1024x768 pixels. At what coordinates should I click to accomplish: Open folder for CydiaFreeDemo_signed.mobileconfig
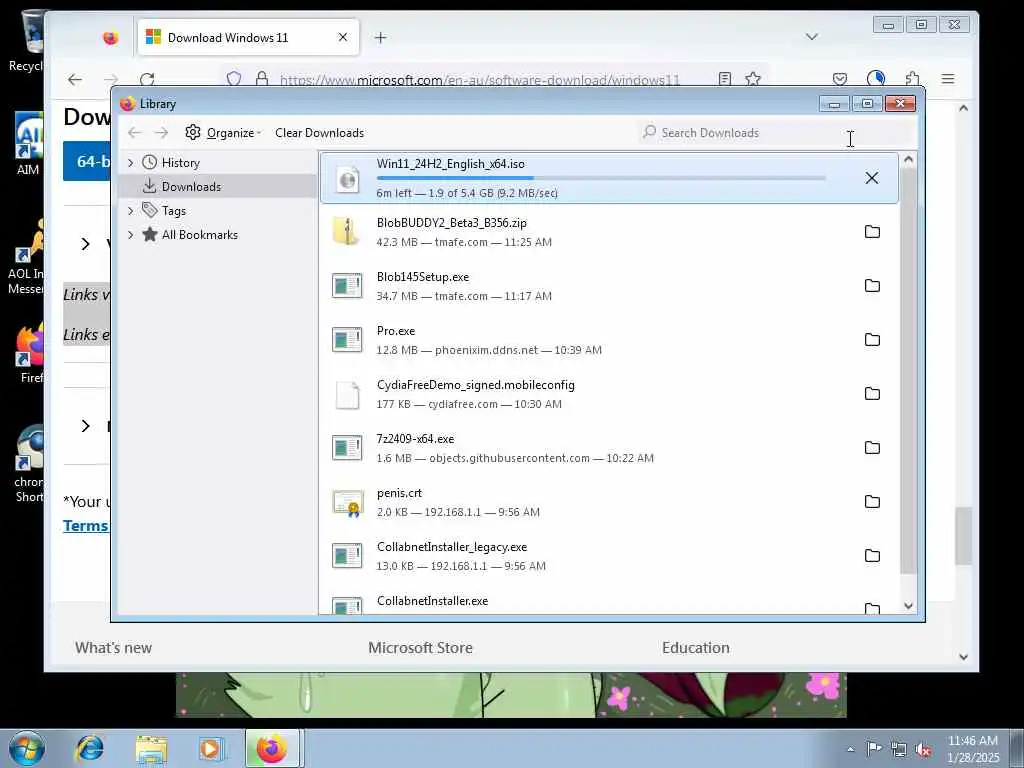point(872,393)
